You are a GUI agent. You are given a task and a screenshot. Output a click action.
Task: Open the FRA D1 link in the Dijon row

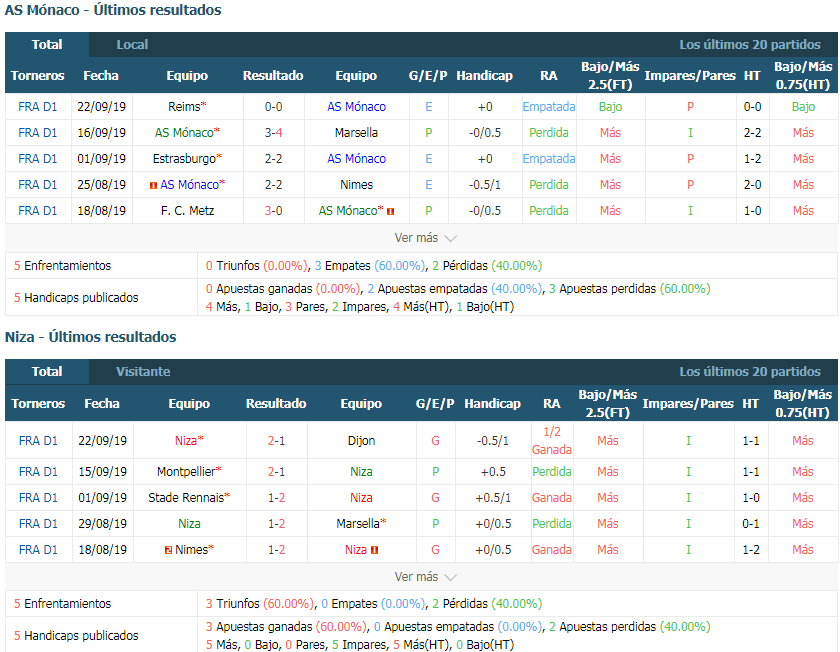coord(38,440)
